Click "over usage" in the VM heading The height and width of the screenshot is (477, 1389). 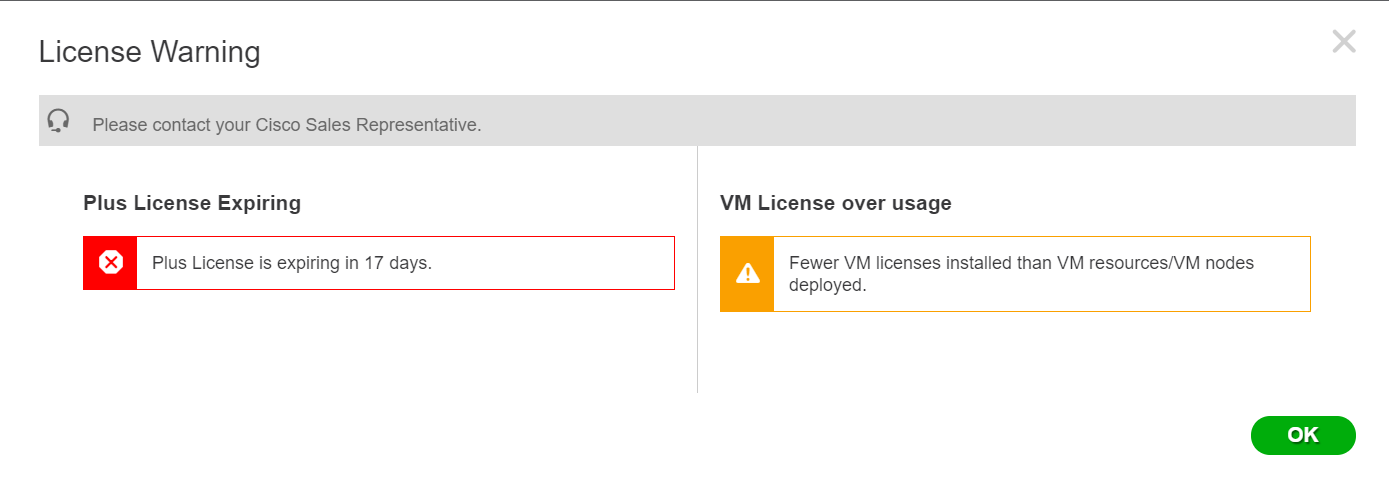[902, 203]
